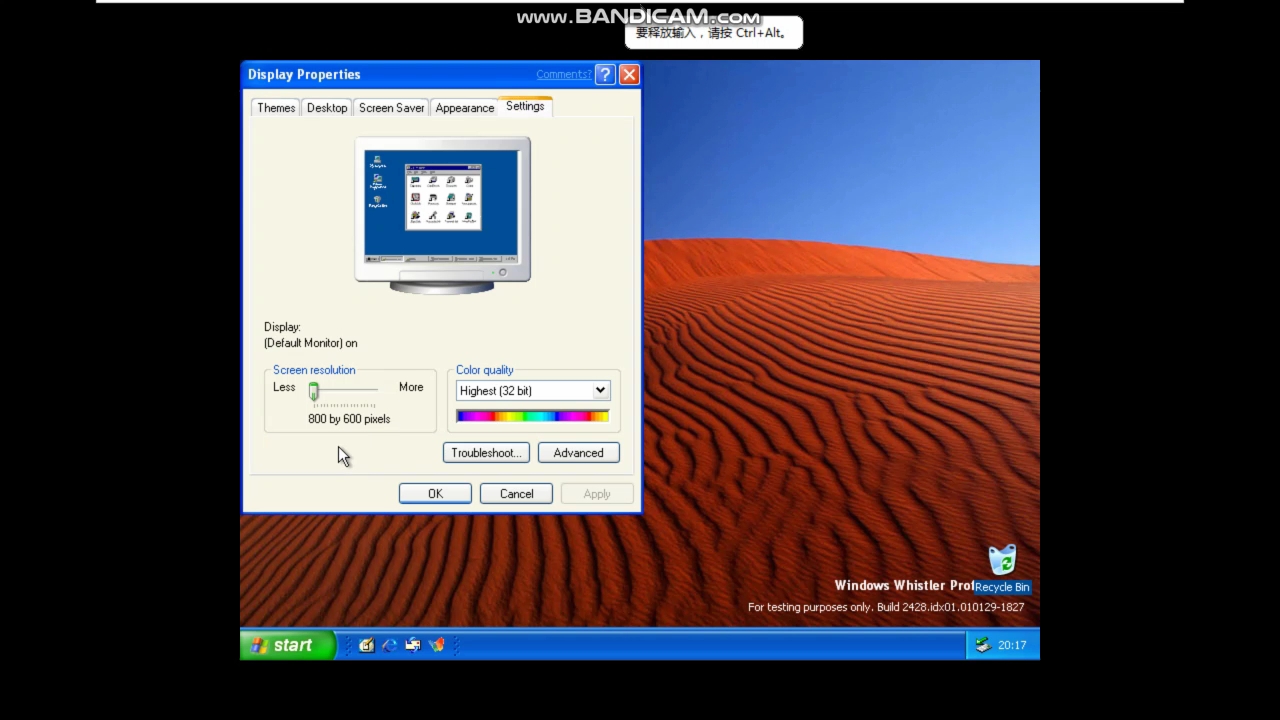This screenshot has height=720, width=1280.
Task: Select the Settings tab
Action: point(525,106)
